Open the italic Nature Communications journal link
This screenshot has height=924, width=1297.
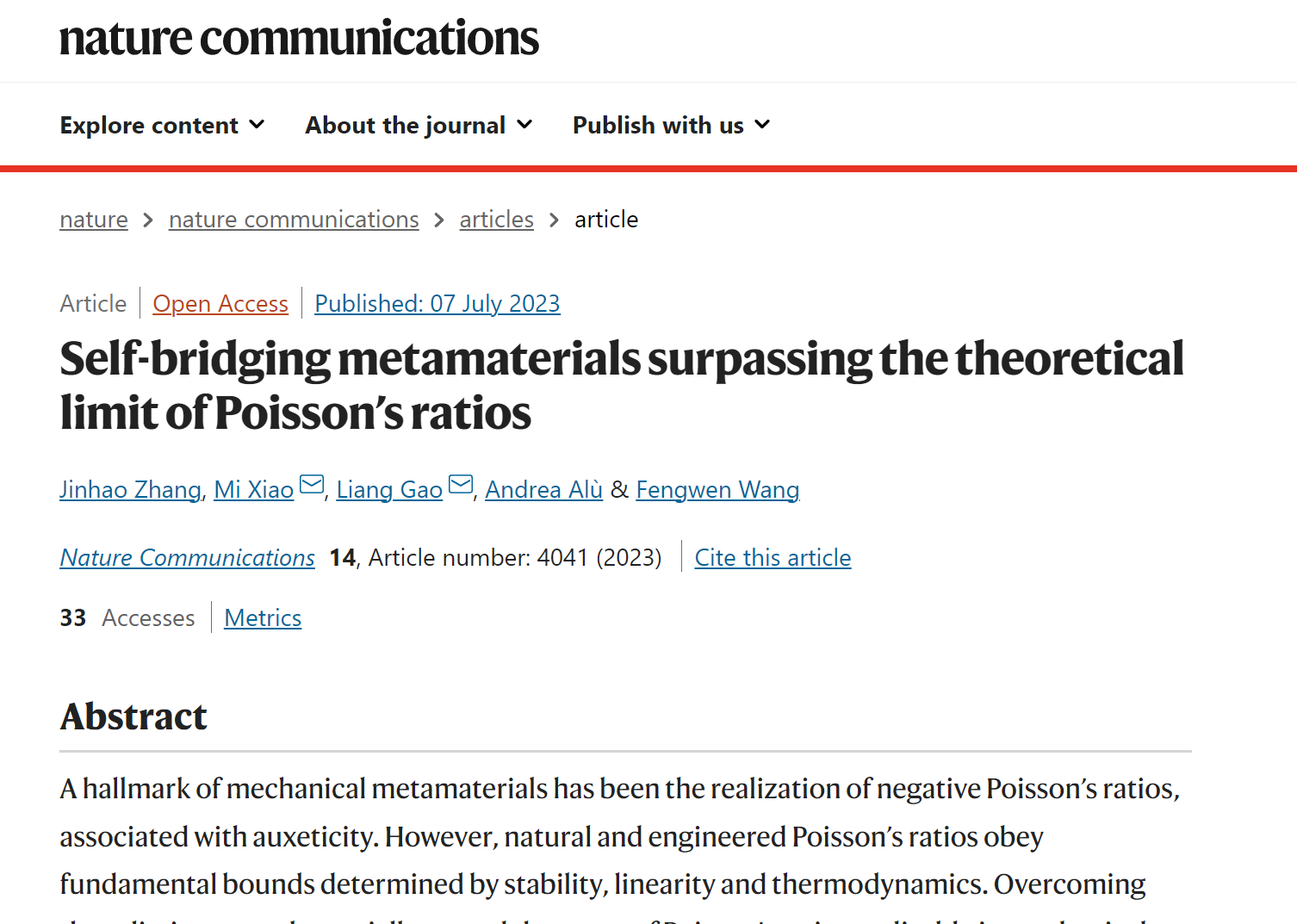point(187,558)
